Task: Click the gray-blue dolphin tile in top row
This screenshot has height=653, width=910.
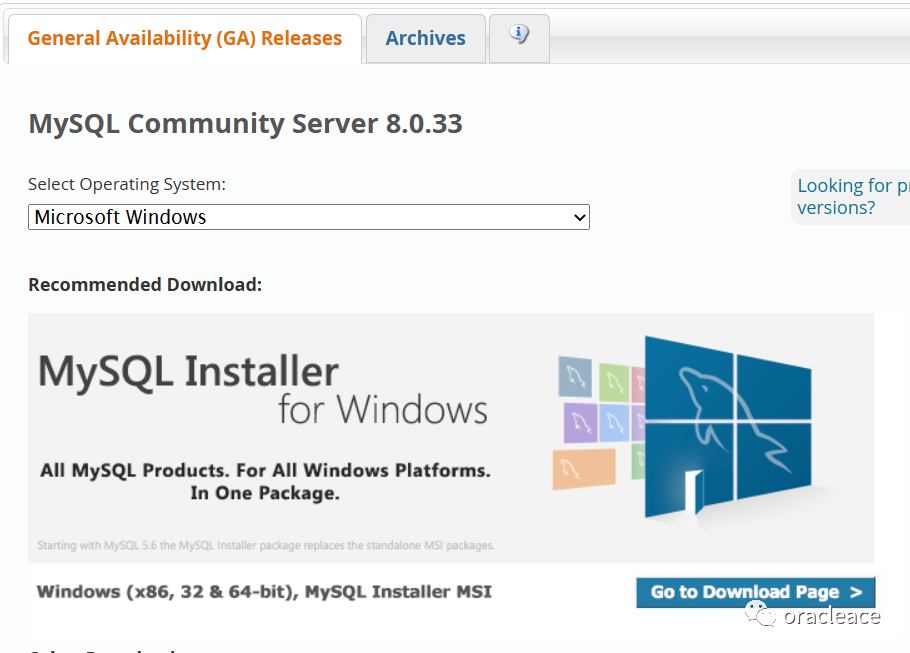Action: [x=574, y=377]
